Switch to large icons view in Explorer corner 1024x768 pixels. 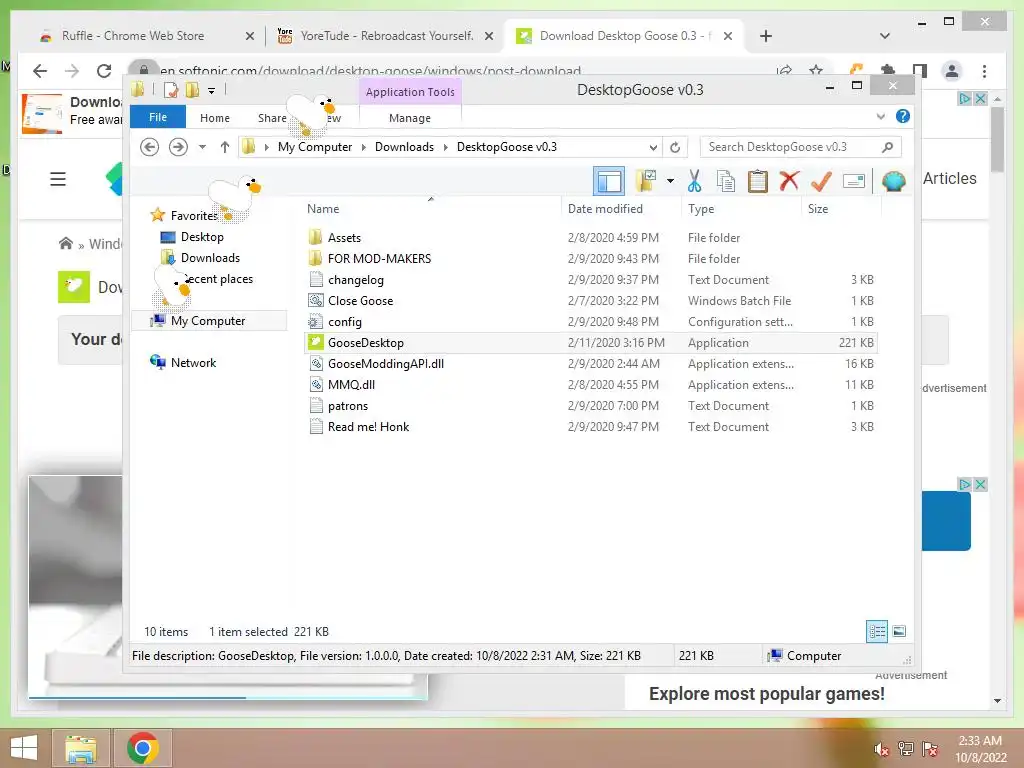tap(899, 631)
